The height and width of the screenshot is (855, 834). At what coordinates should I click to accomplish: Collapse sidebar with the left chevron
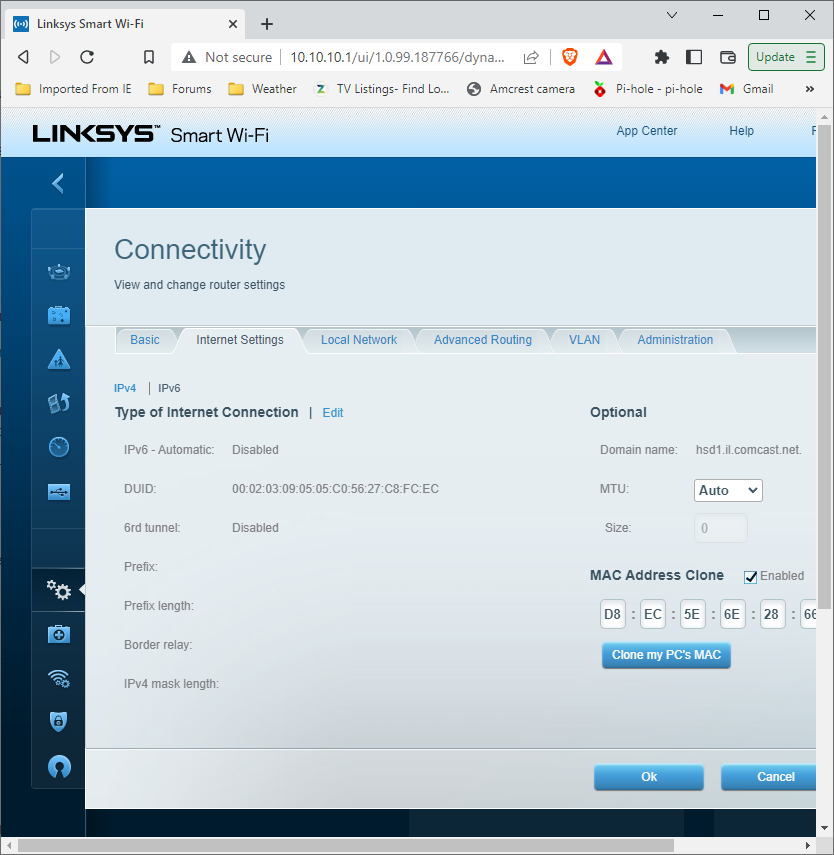[58, 183]
